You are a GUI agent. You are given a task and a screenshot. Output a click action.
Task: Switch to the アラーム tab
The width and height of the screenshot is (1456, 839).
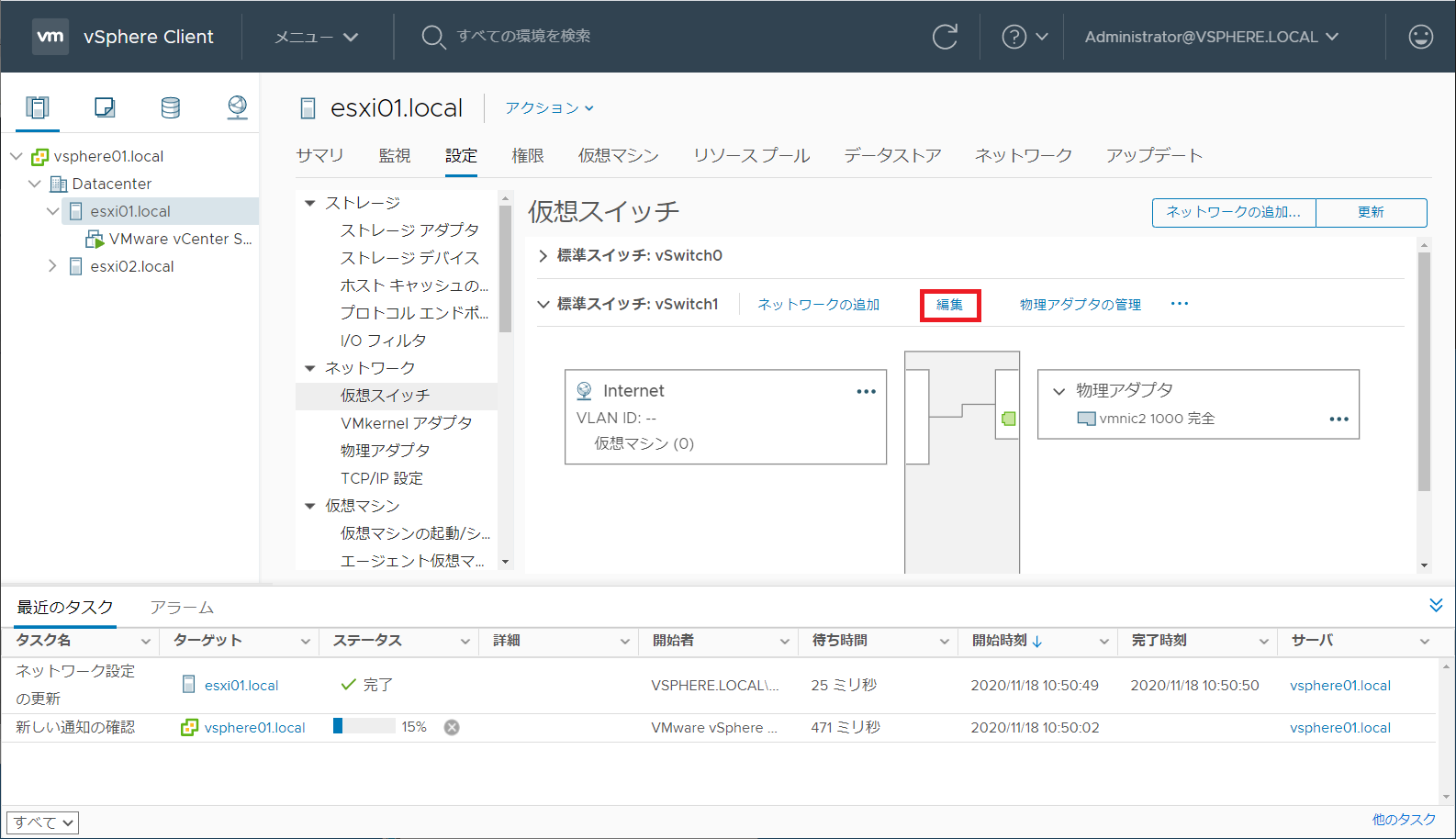(x=182, y=608)
